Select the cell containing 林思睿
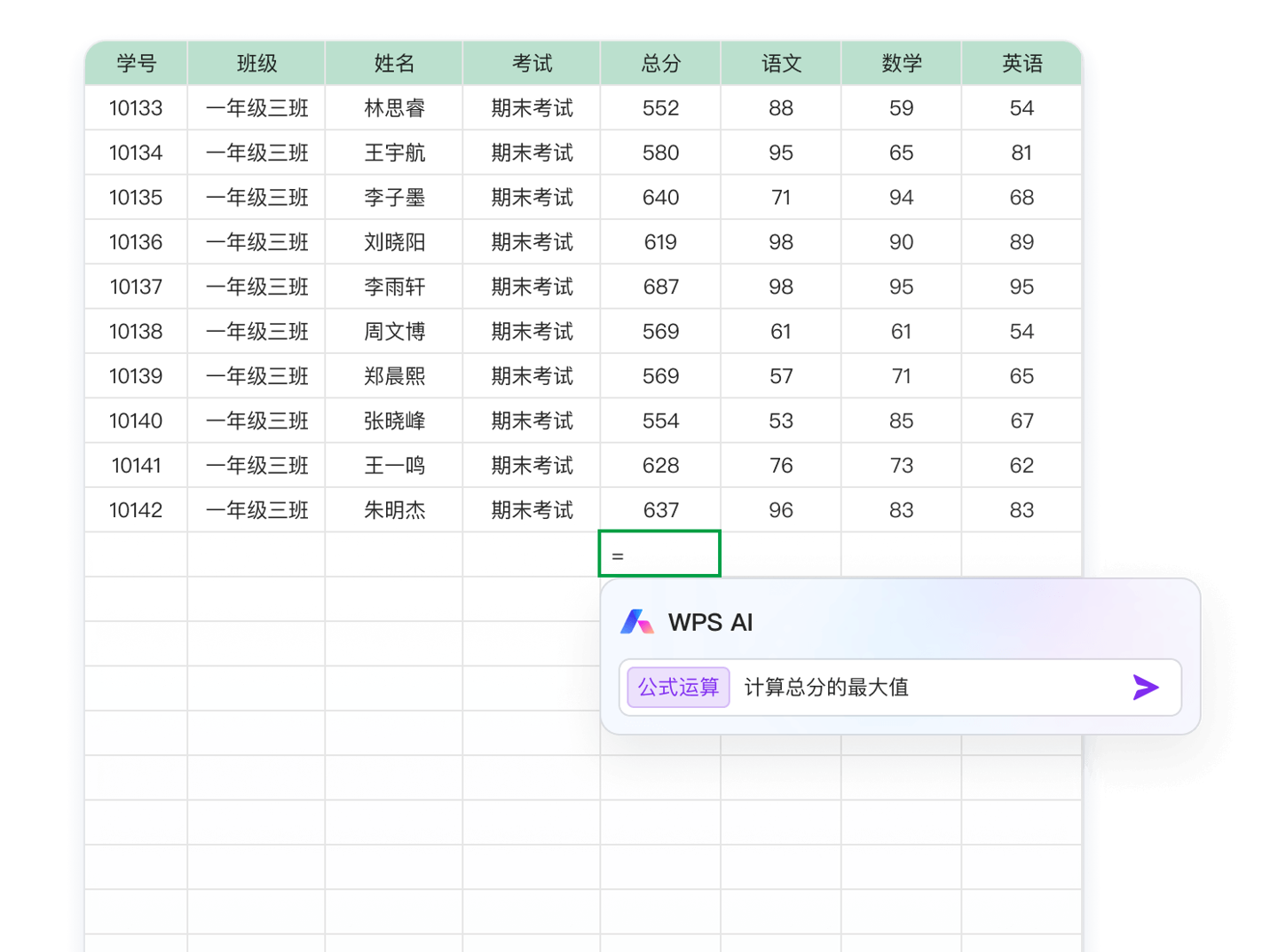 394,107
